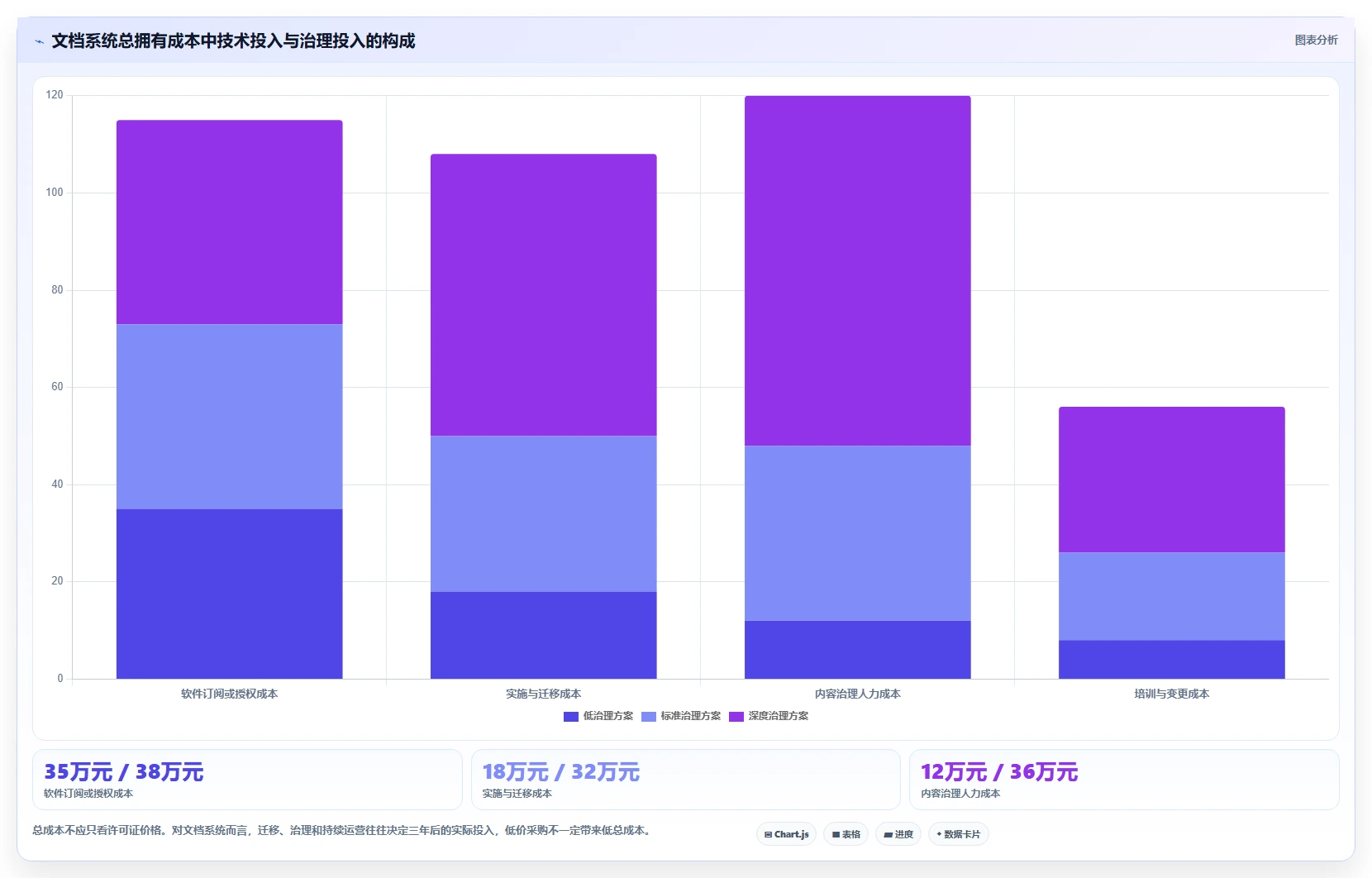Click the purple segment of 内容治理人力成本 bar

857,271
